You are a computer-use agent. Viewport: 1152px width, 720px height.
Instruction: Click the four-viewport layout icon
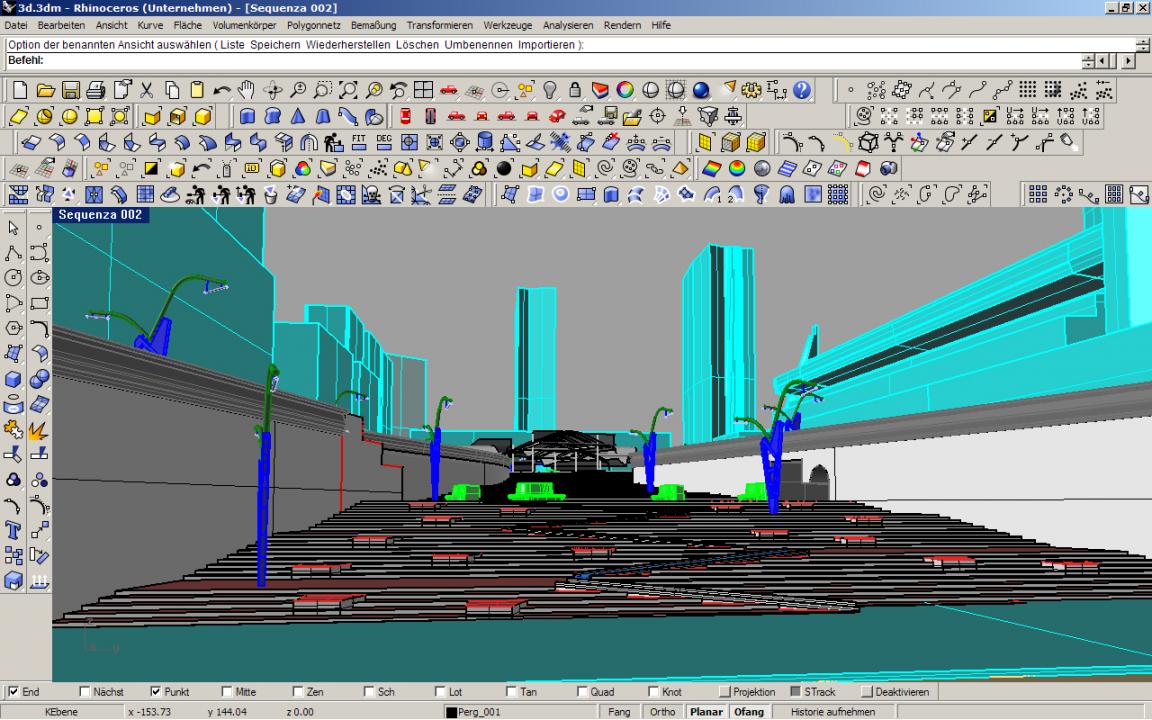click(x=423, y=90)
